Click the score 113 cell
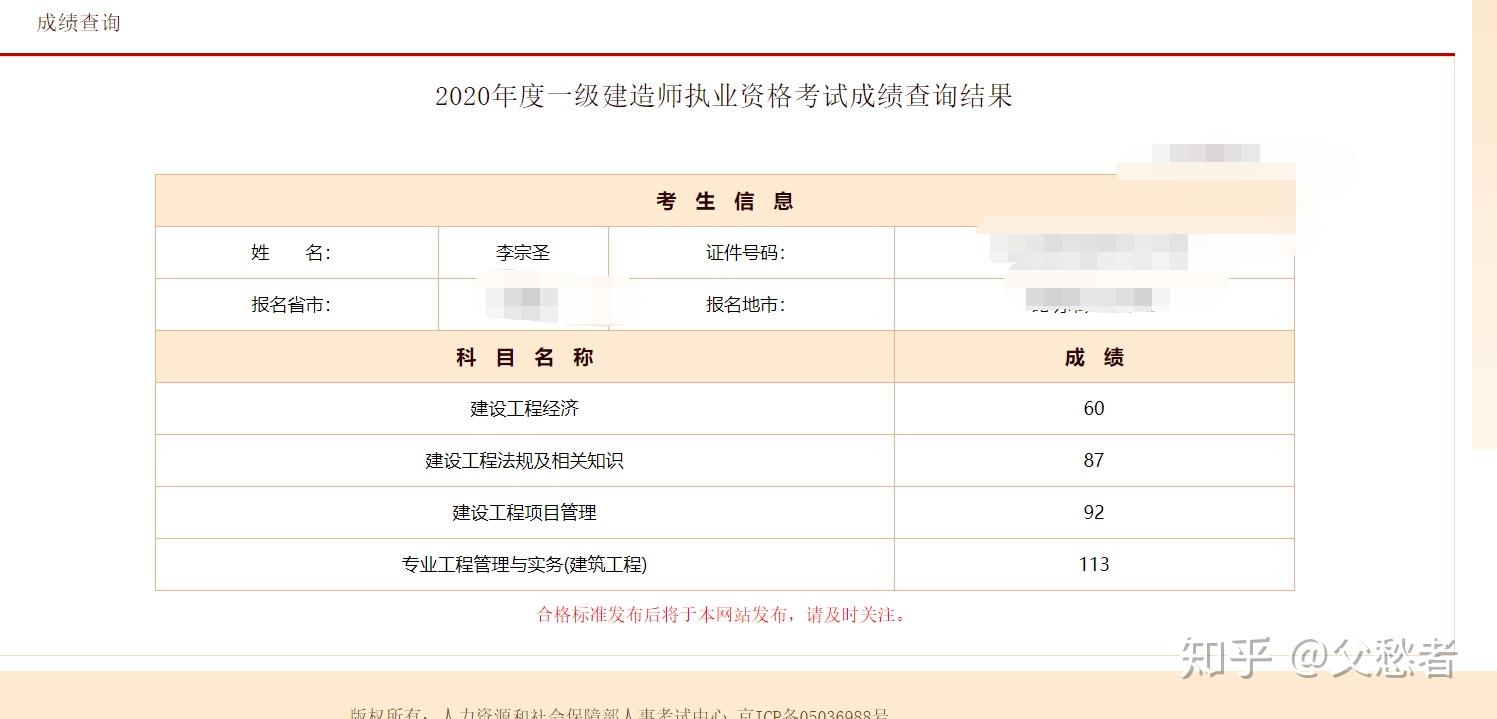The width and height of the screenshot is (1497, 719). (1093, 564)
